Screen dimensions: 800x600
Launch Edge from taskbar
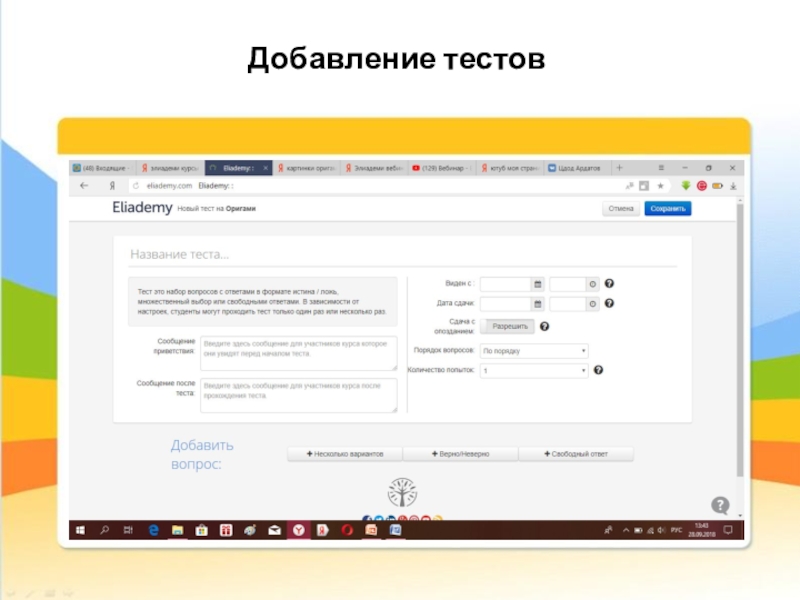[153, 530]
